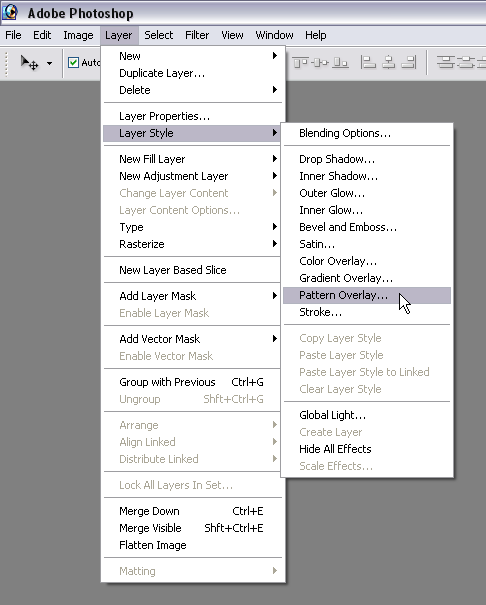The height and width of the screenshot is (605, 486).
Task: Click the Align Bottom Edges icon
Action: (340, 62)
